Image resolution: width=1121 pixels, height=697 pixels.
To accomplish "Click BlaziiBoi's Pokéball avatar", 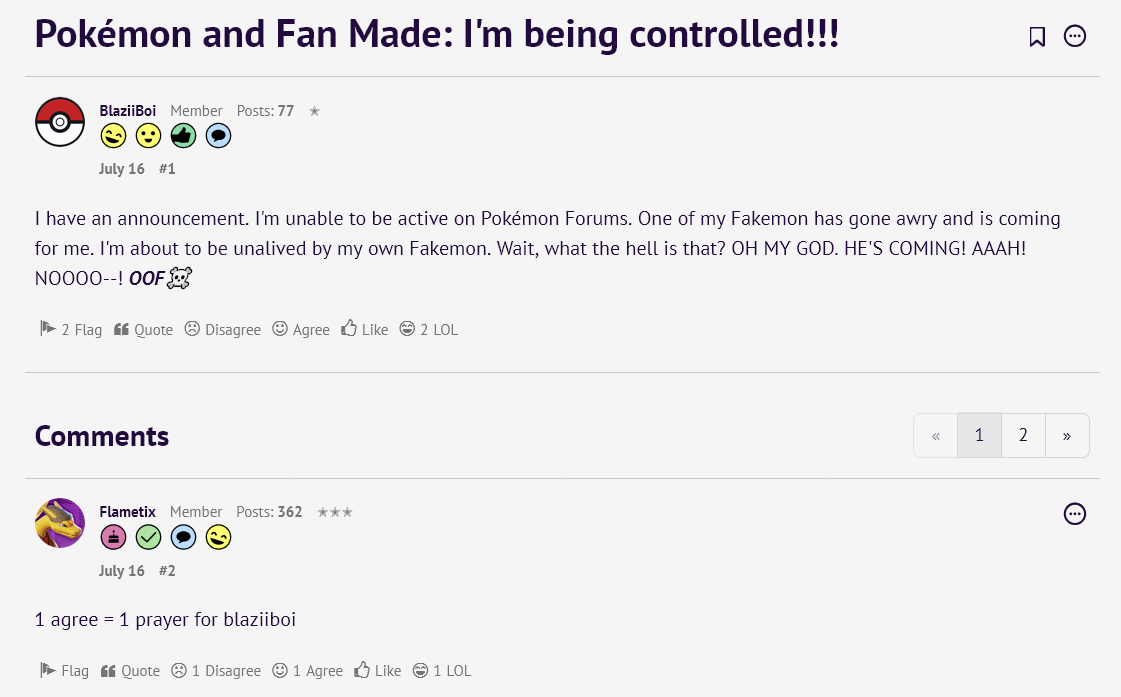I will (x=60, y=122).
